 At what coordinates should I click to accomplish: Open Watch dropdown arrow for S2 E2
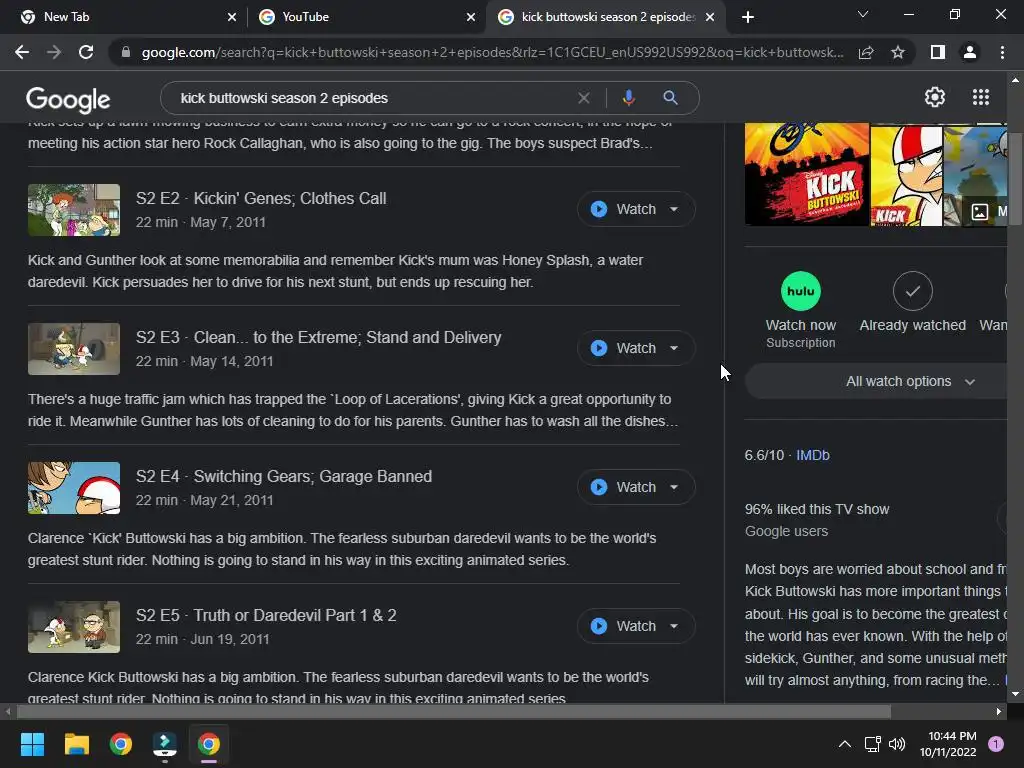pos(674,209)
